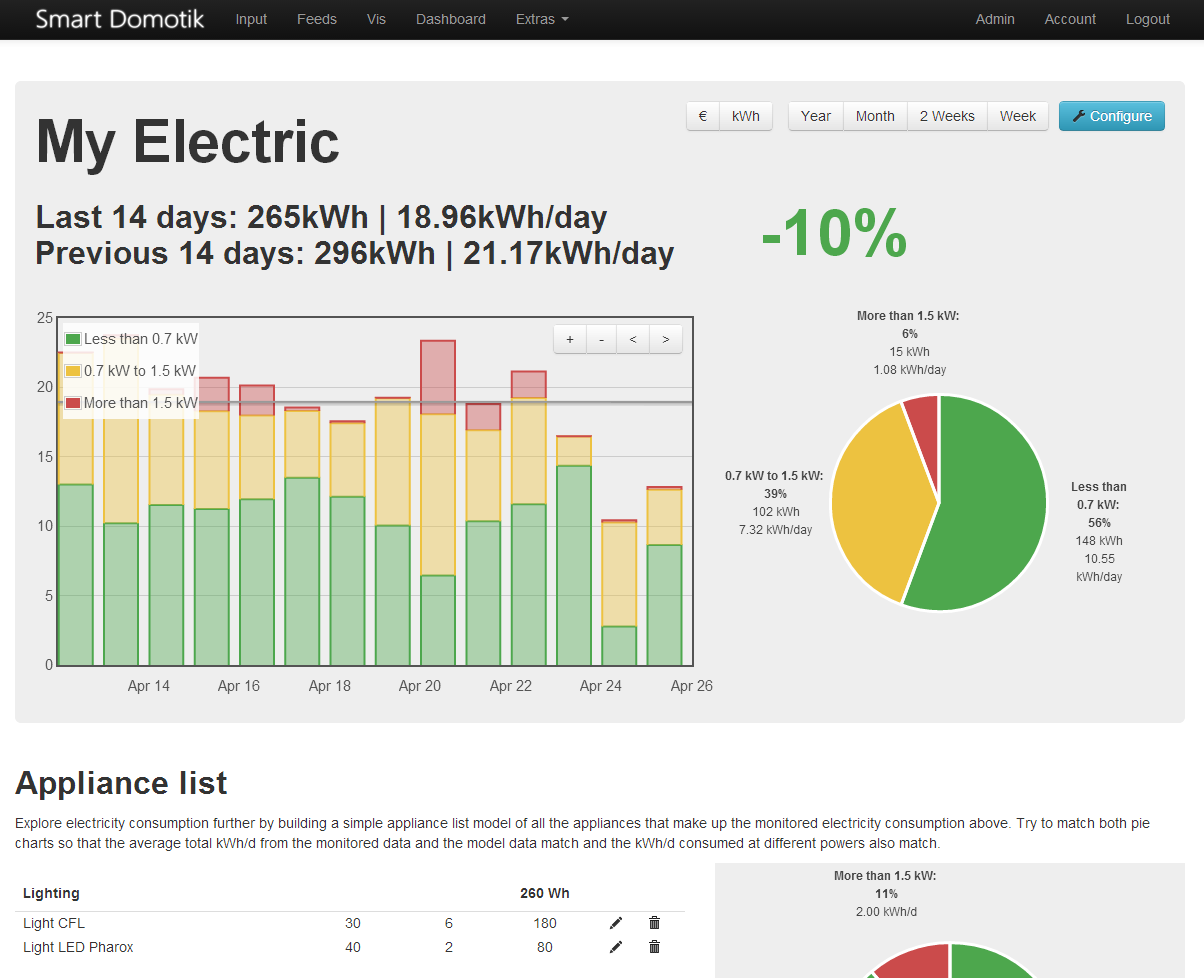Click the Apr 24 bar in the chart
This screenshot has height=978, width=1204.
click(619, 592)
